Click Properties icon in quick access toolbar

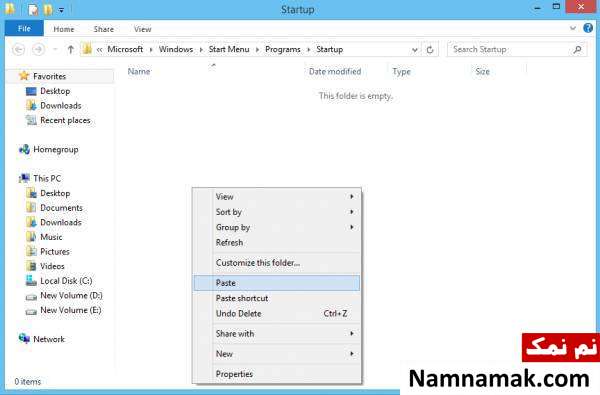33,10
